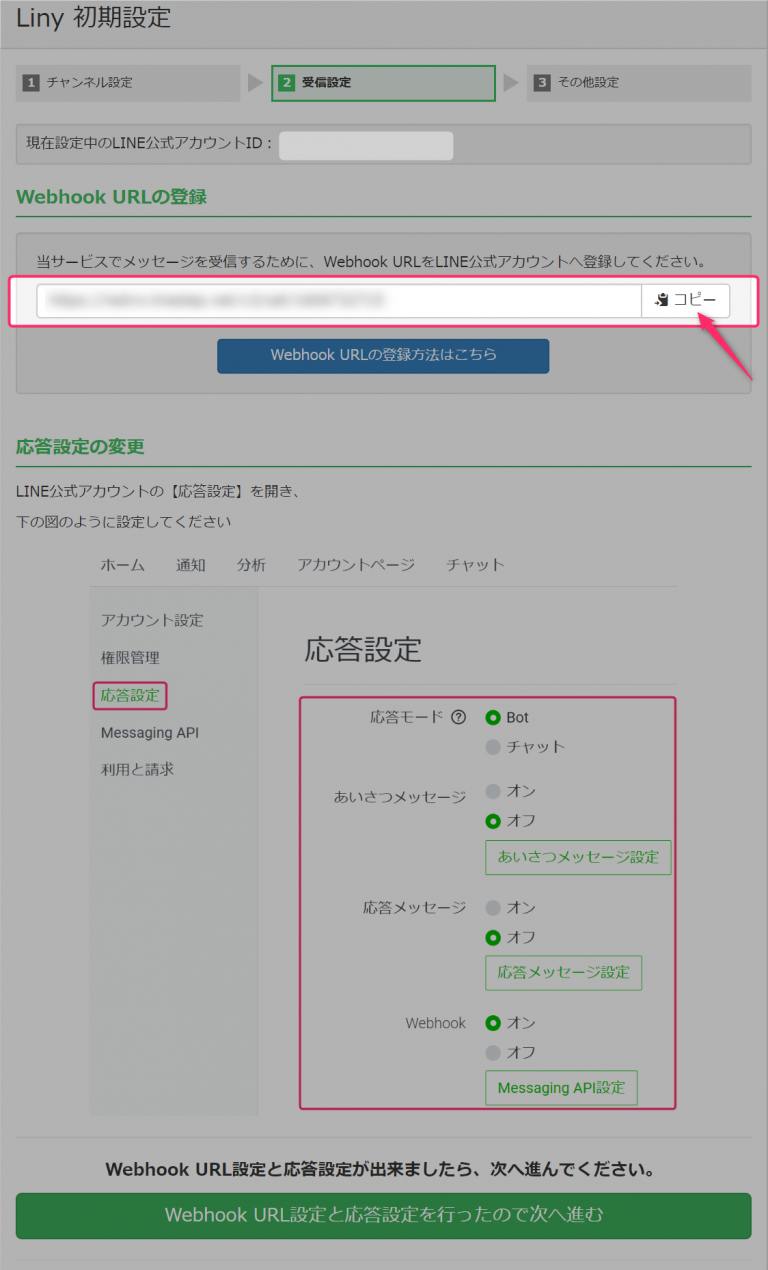Image resolution: width=768 pixels, height=1270 pixels.
Task: Select 利用と請求 in sidebar
Action: coord(137,770)
